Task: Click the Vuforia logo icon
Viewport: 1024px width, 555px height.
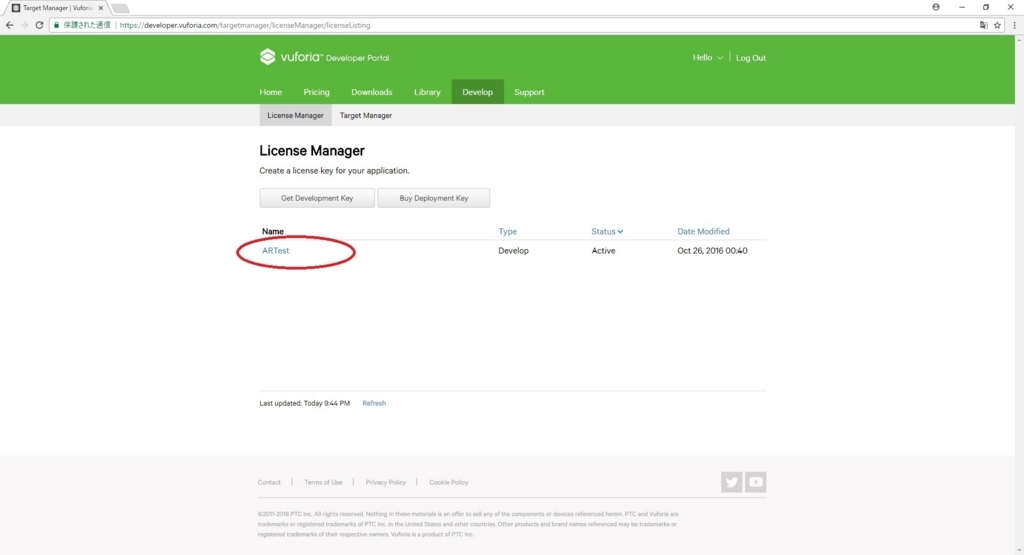Action: point(267,57)
